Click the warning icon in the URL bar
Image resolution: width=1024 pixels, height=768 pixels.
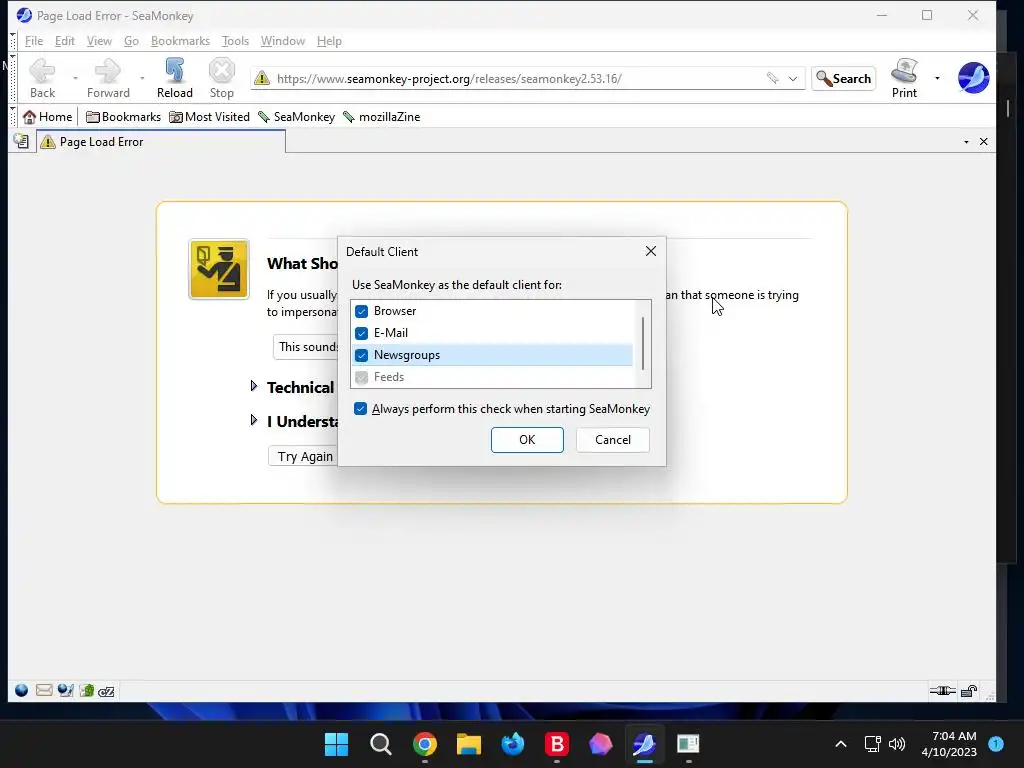click(x=262, y=78)
